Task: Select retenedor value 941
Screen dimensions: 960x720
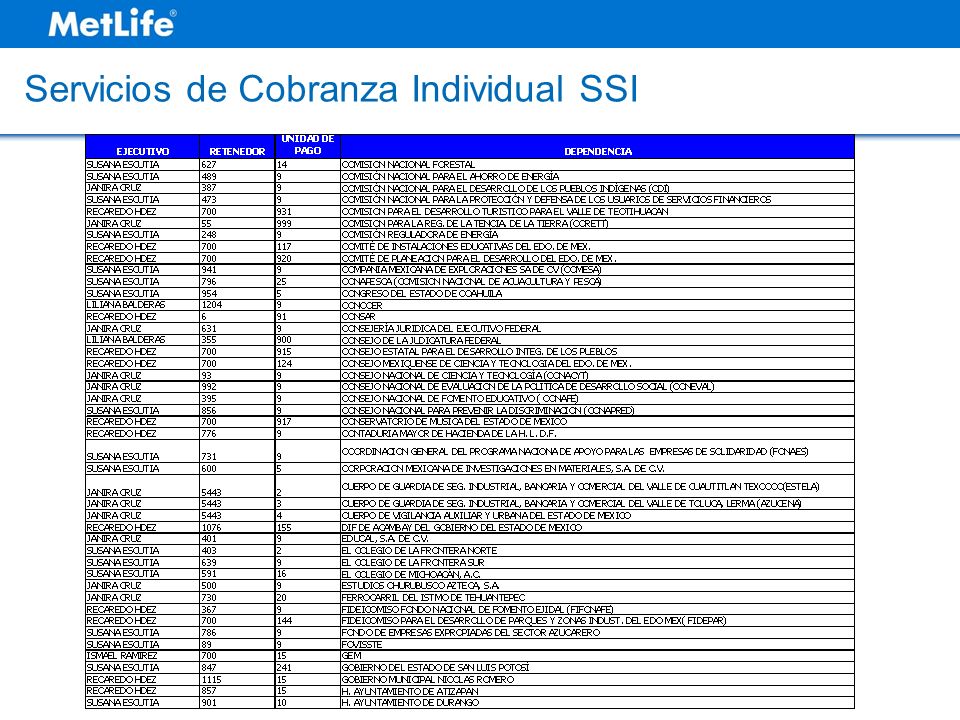Action: coord(209,270)
